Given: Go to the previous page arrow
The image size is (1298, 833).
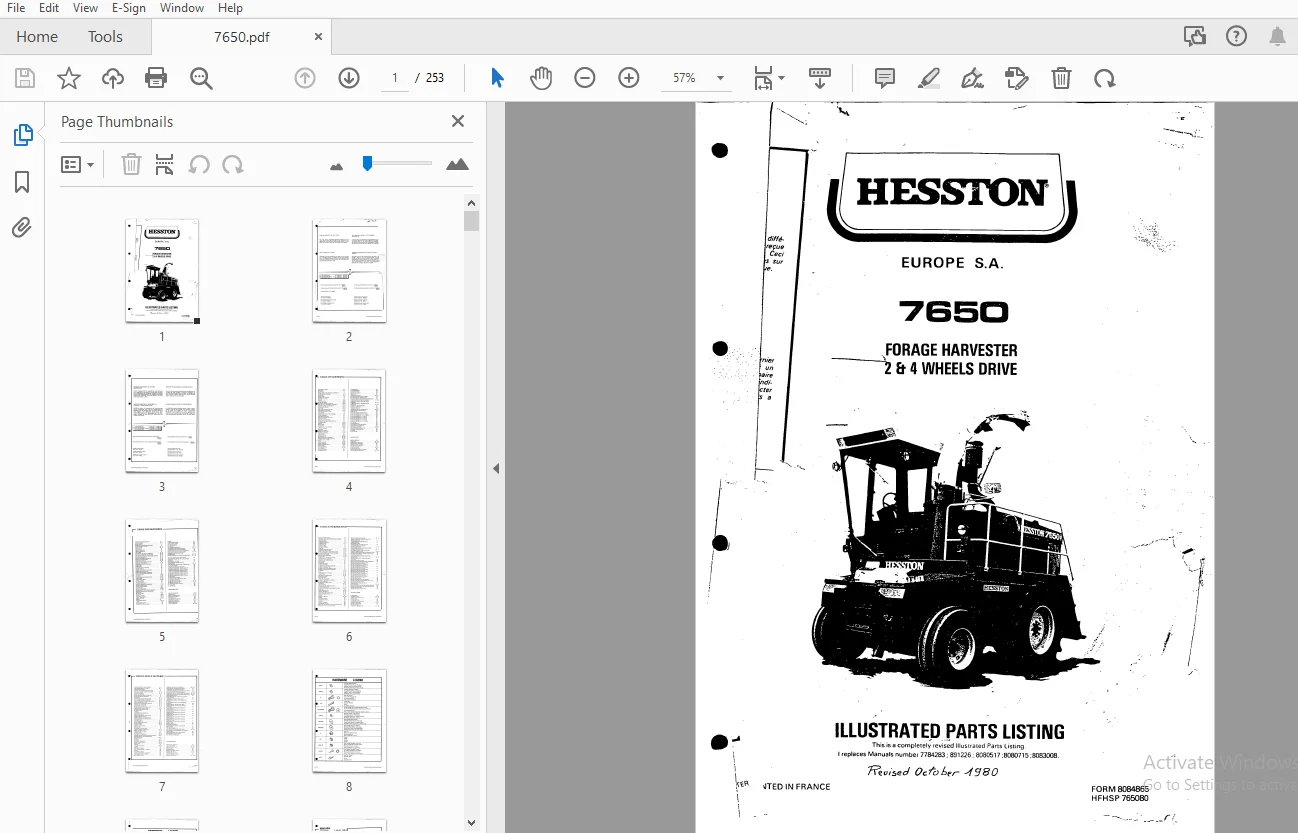Looking at the screenshot, I should 305,78.
